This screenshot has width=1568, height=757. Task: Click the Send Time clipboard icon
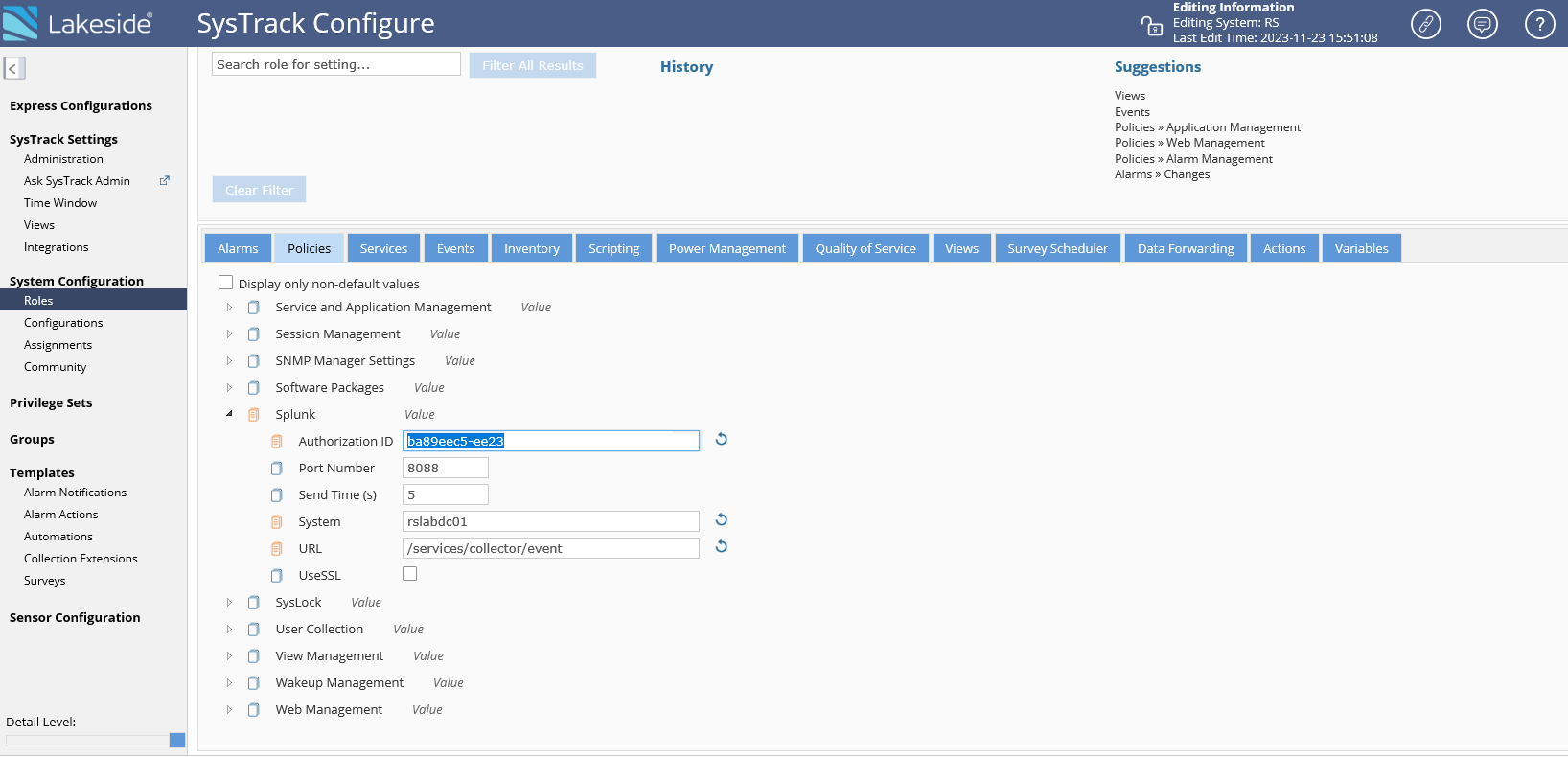click(x=277, y=495)
